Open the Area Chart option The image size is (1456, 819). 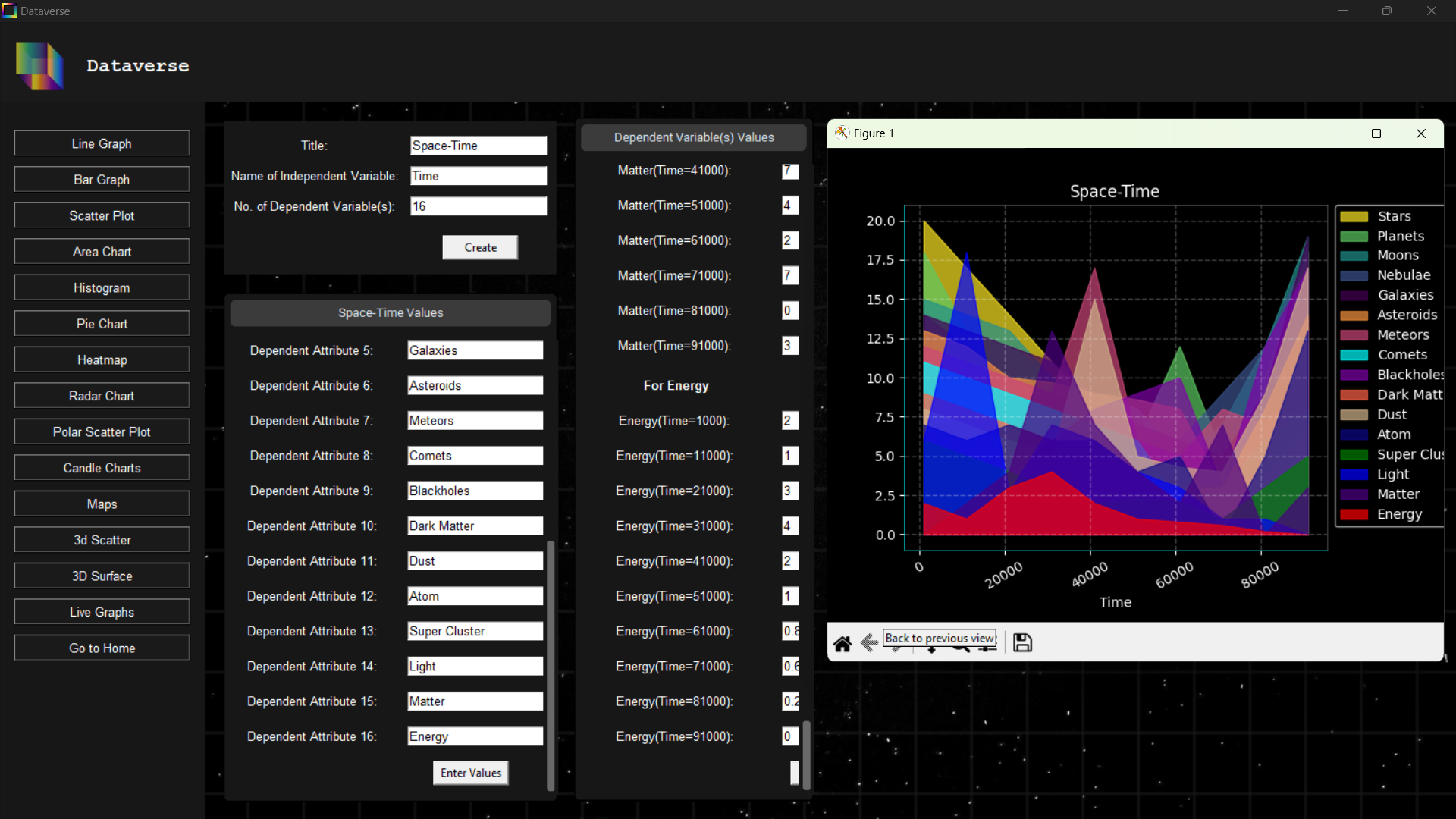(102, 252)
